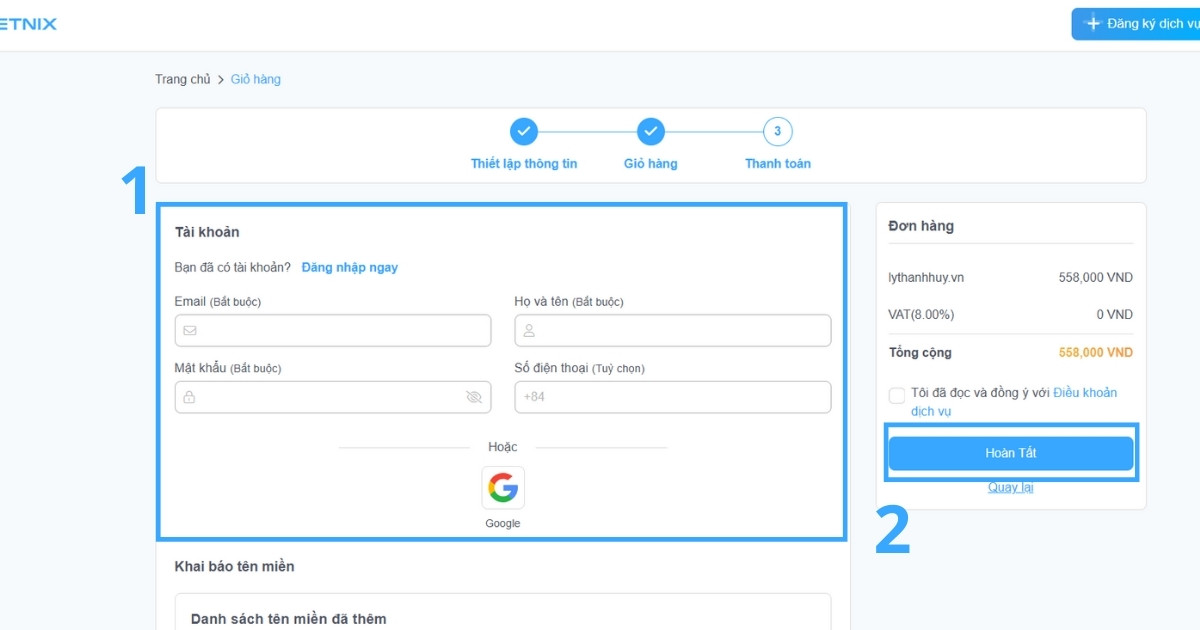This screenshot has height=630, width=1200.
Task: Click the envelope icon in Email field
Action: pos(190,331)
